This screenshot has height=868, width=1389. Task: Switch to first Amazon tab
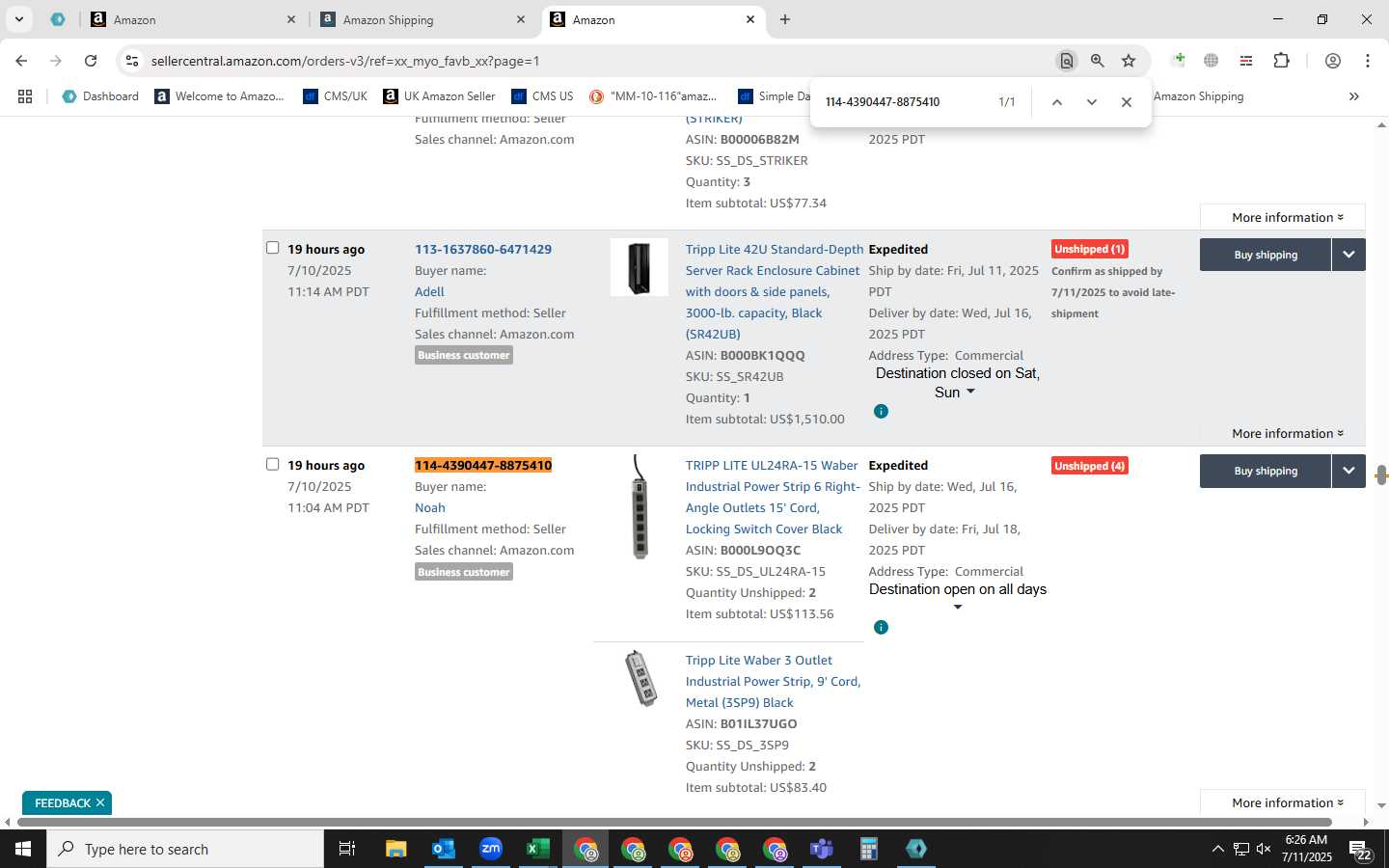coord(192,19)
